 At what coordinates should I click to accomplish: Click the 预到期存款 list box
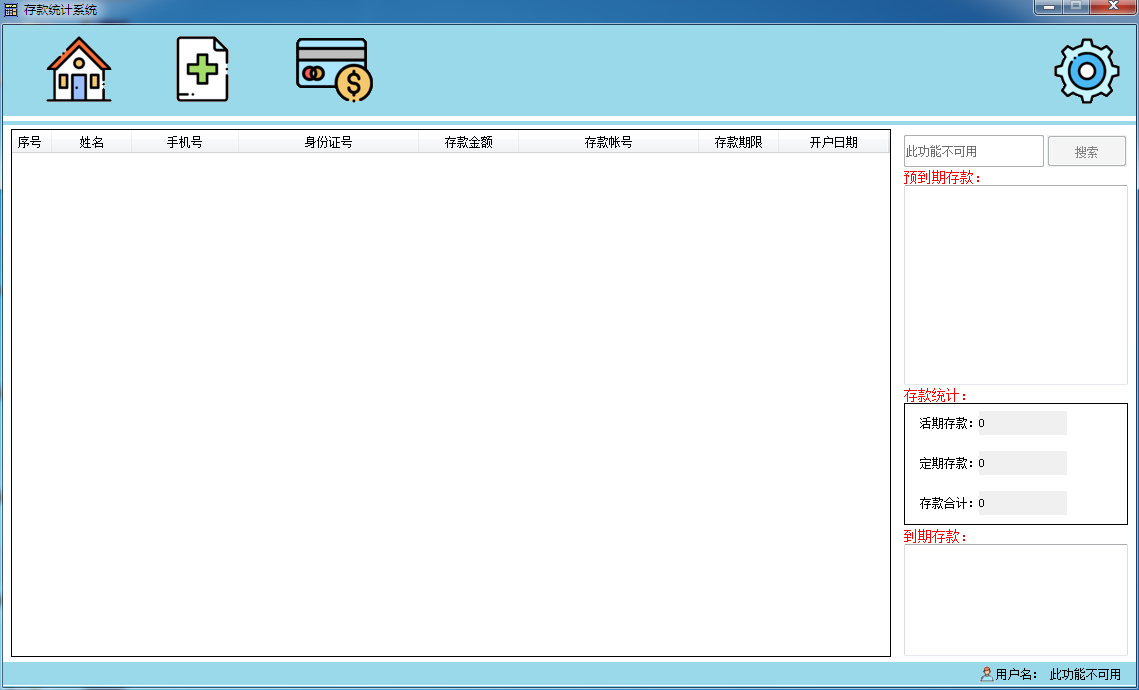click(x=1016, y=285)
